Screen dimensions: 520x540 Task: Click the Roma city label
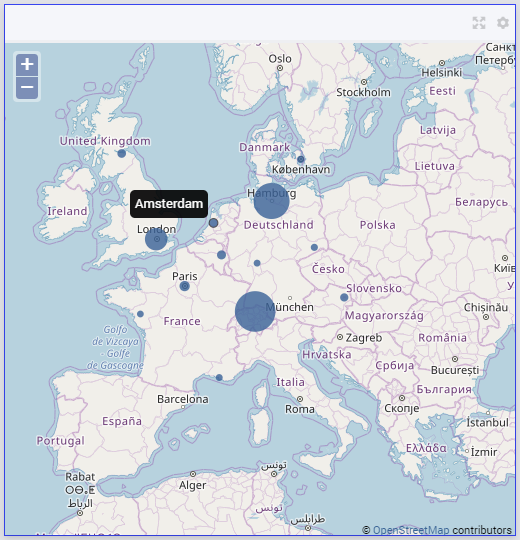coord(300,409)
